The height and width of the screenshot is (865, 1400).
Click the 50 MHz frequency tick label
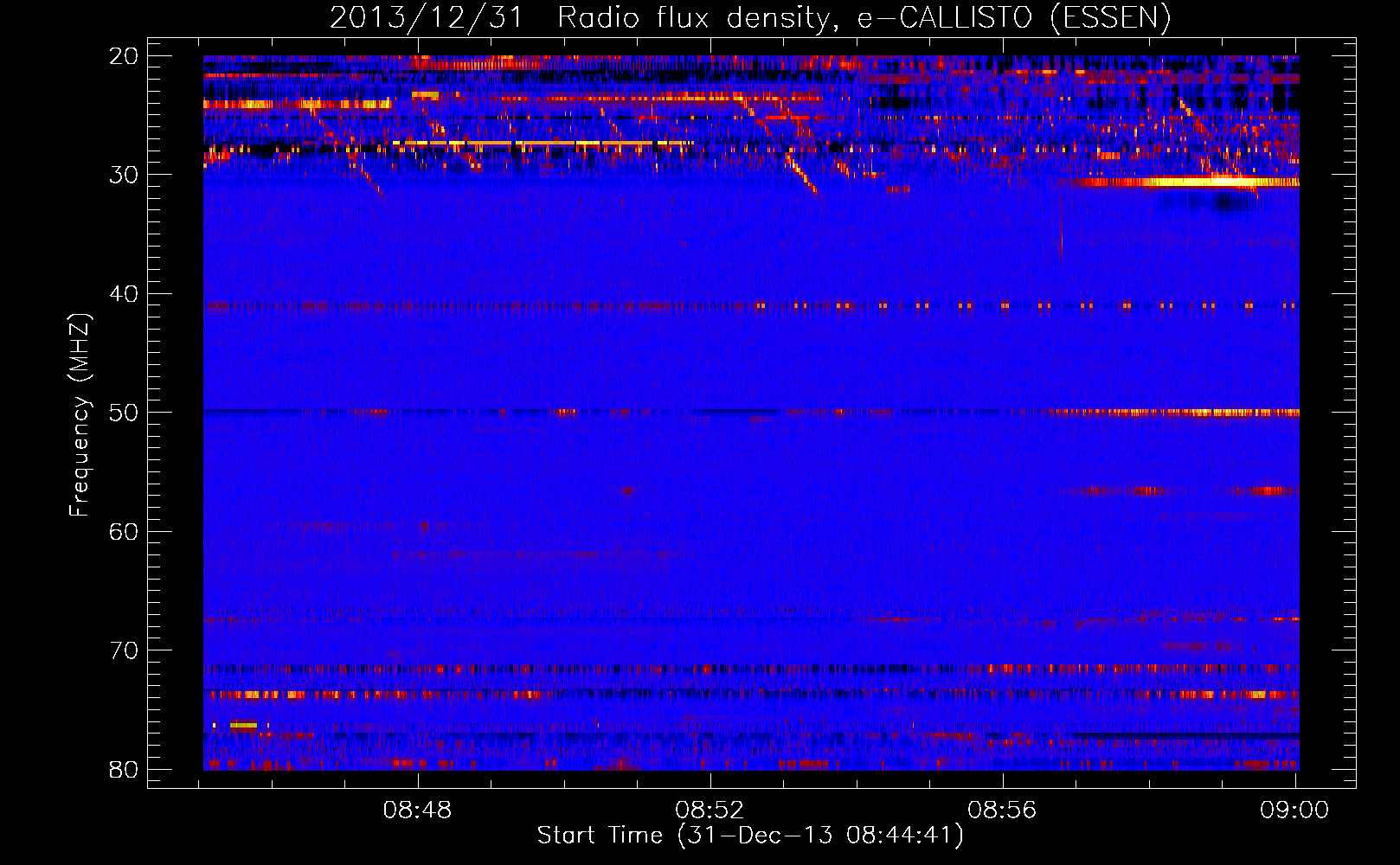click(x=124, y=413)
